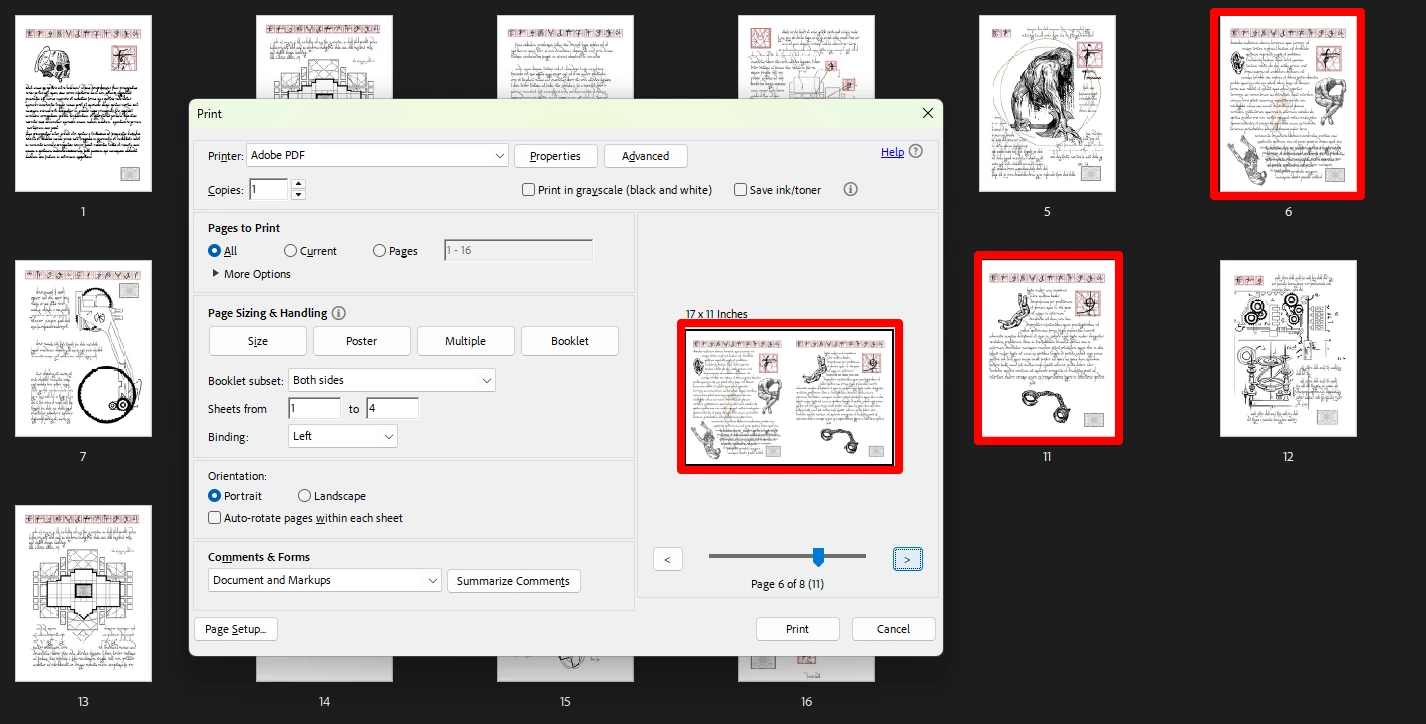Open the Printer dropdown showing Adobe PDF
Screen dimensions: 1426x724
tap(377, 156)
